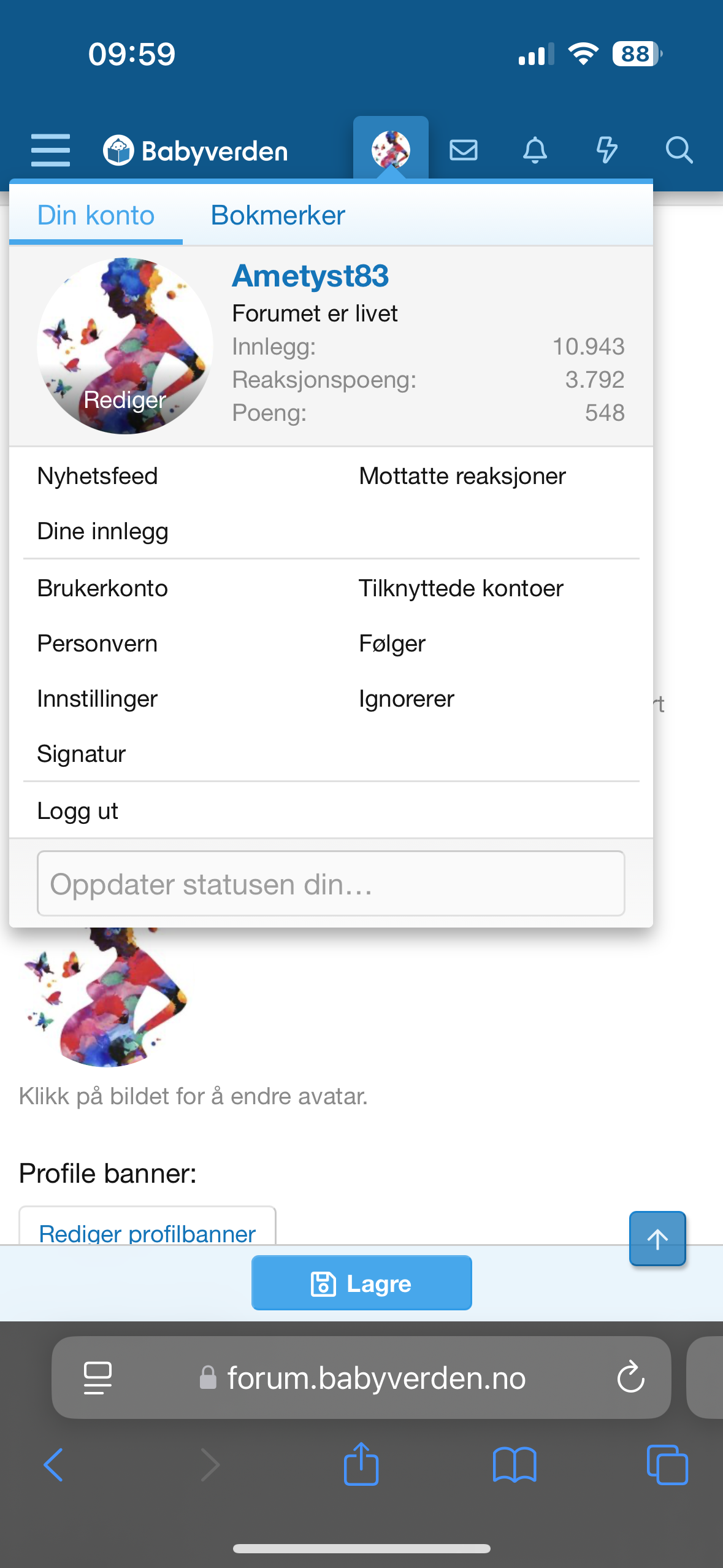Click the Lagre save button
Viewport: 723px width, 1568px height.
tap(361, 1283)
